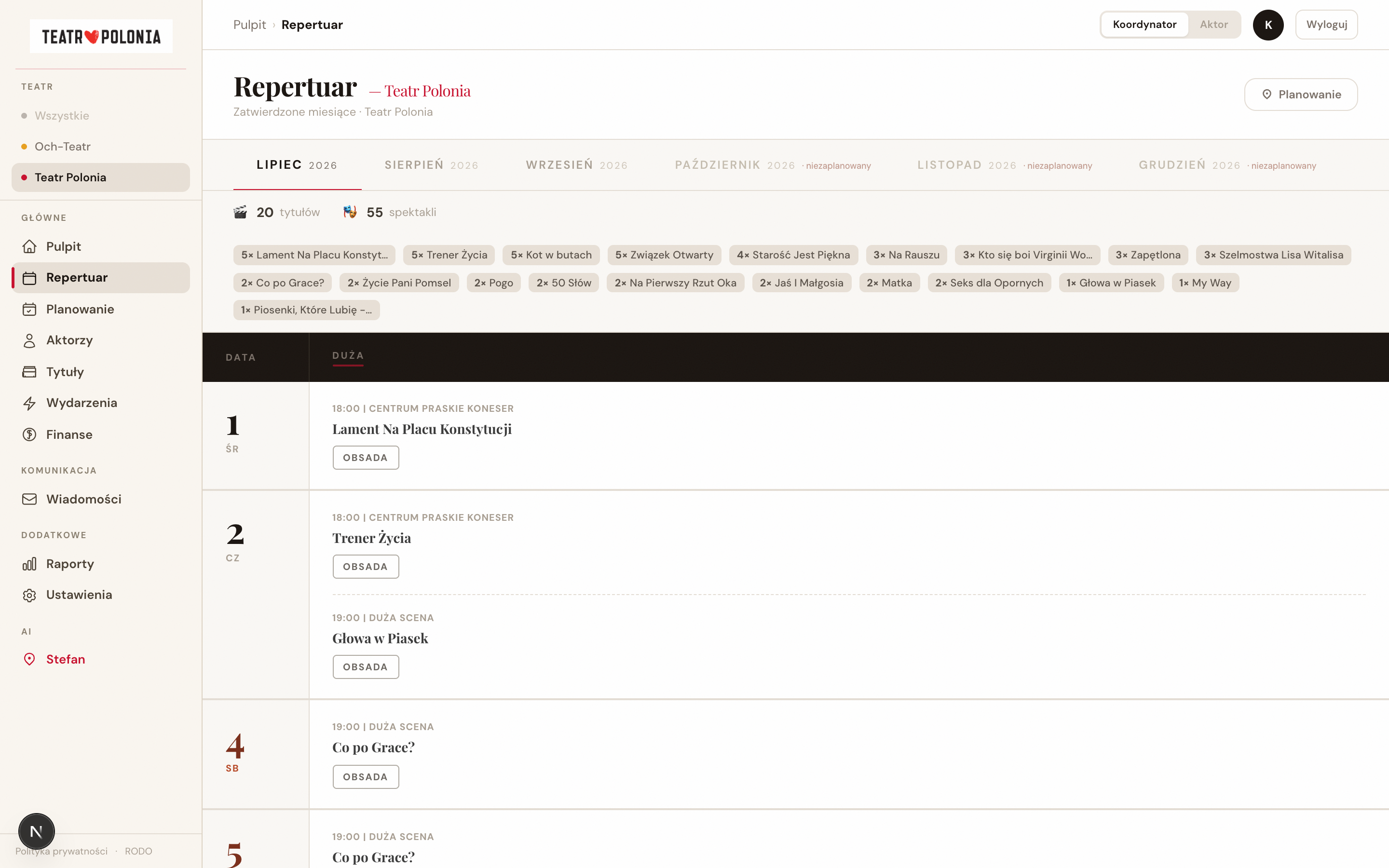The height and width of the screenshot is (868, 1389).
Task: Click the 4× Starość Jest Piękna chip
Action: (793, 255)
